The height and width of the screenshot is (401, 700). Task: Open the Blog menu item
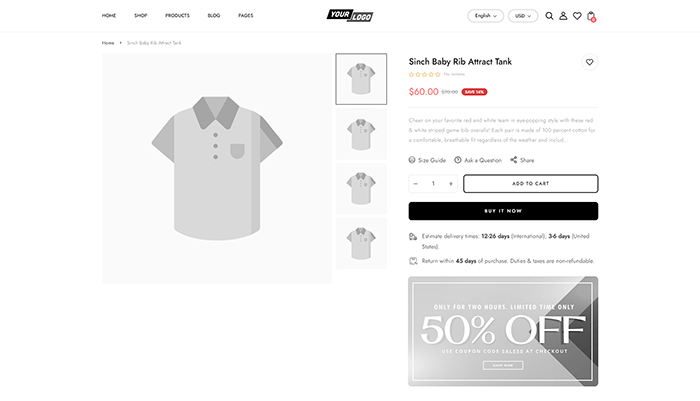tap(214, 16)
